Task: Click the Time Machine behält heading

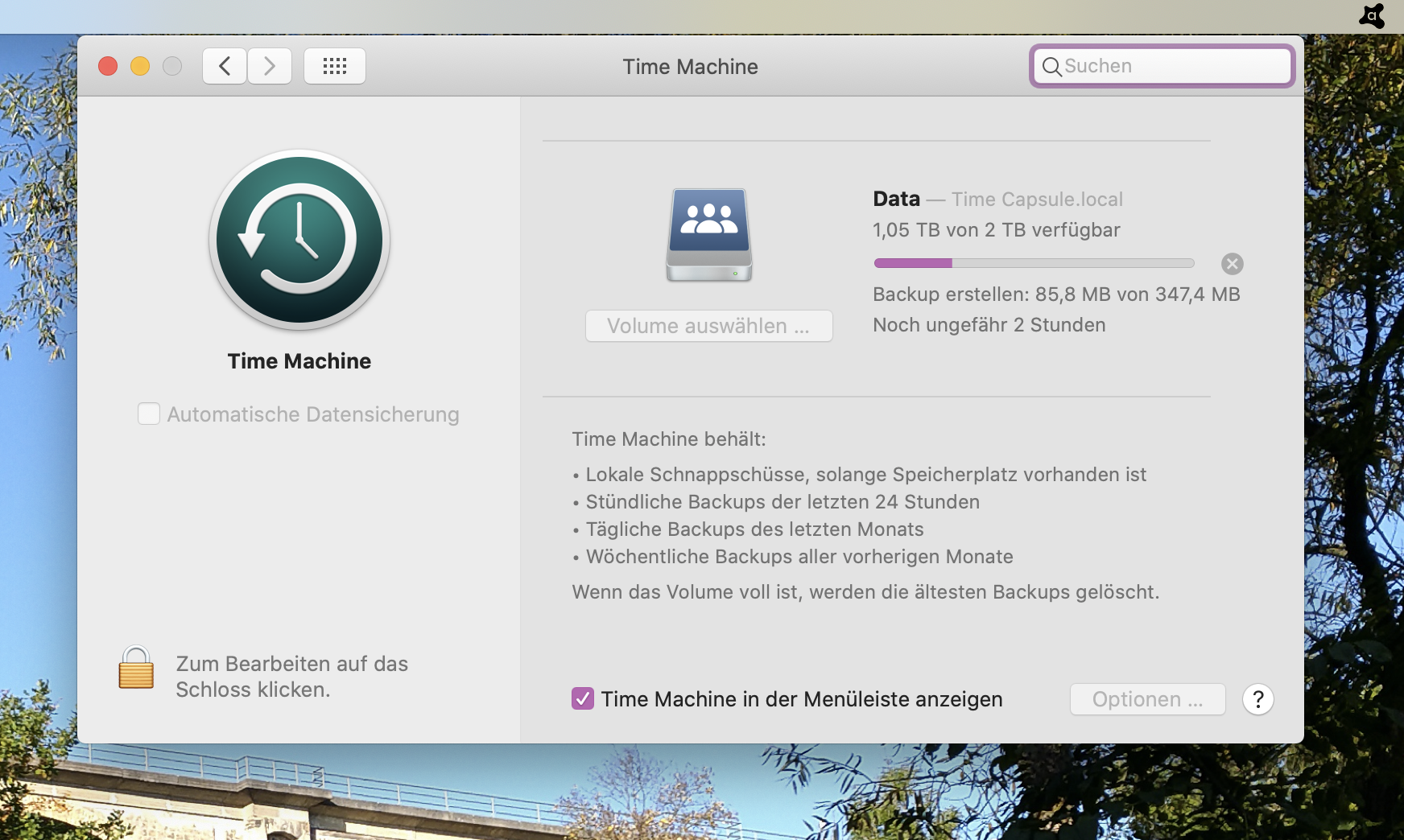Action: (669, 439)
